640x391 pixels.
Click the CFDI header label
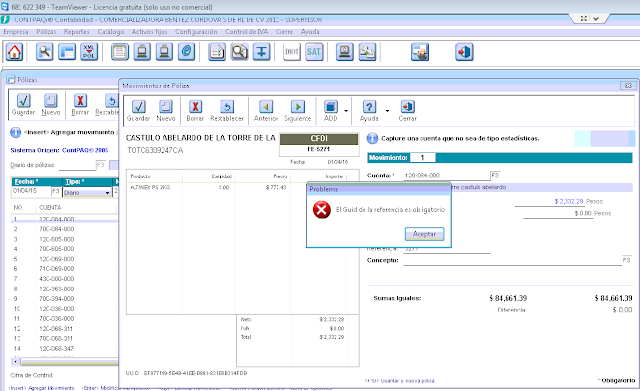coord(319,139)
